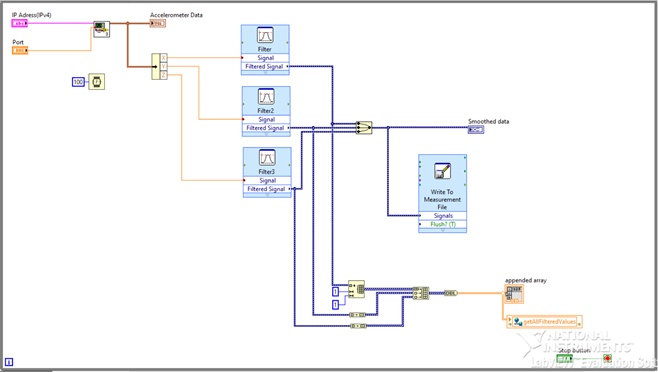Select the 100 millisecond numeric constant

pyautogui.click(x=78, y=82)
